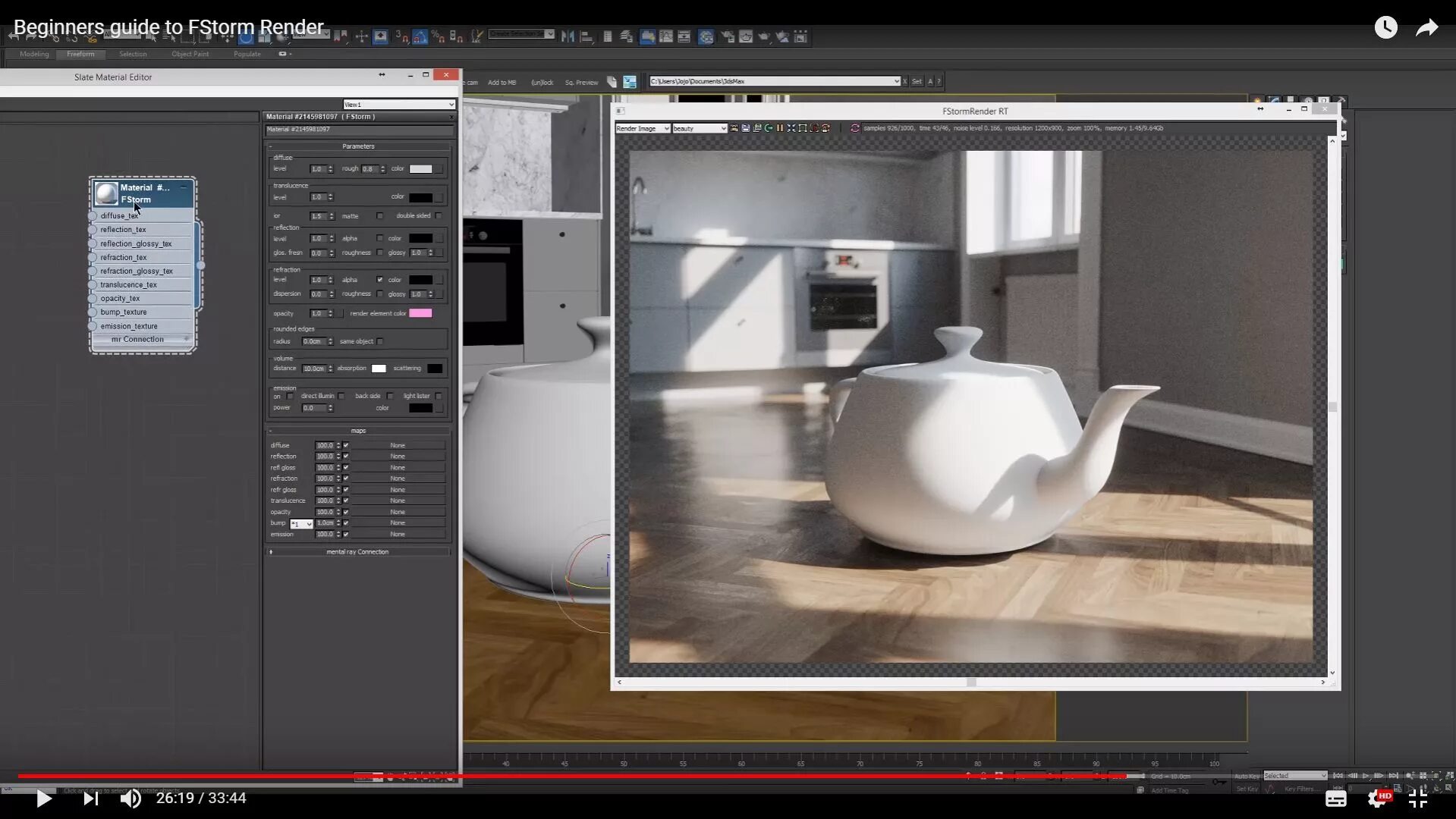Toggle the double sided checkbox
The width and height of the screenshot is (1456, 819).
[x=439, y=216]
